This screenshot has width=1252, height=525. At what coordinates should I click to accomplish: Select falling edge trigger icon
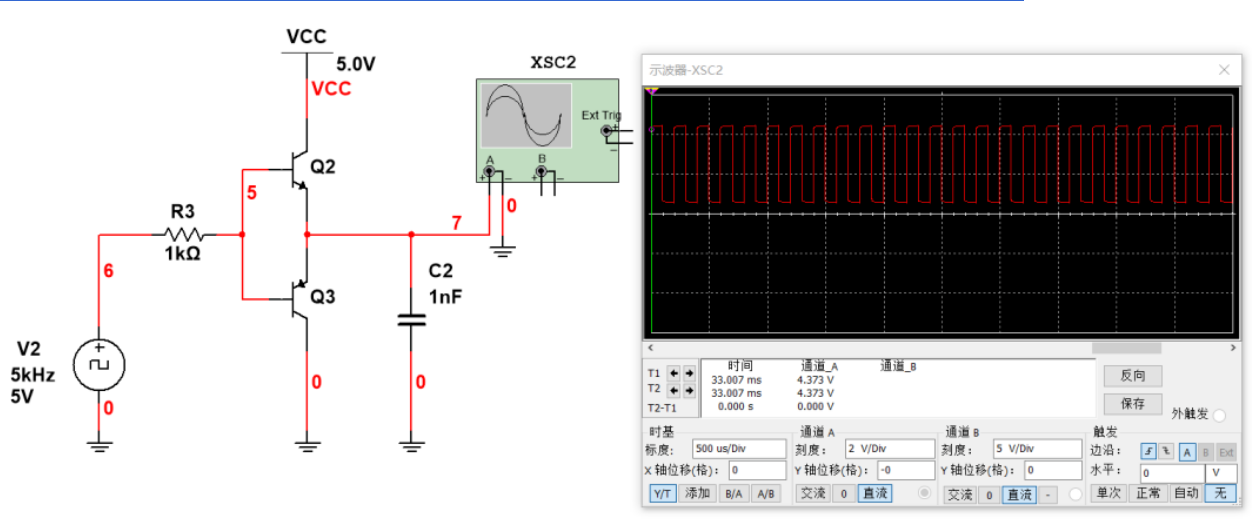point(1166,452)
